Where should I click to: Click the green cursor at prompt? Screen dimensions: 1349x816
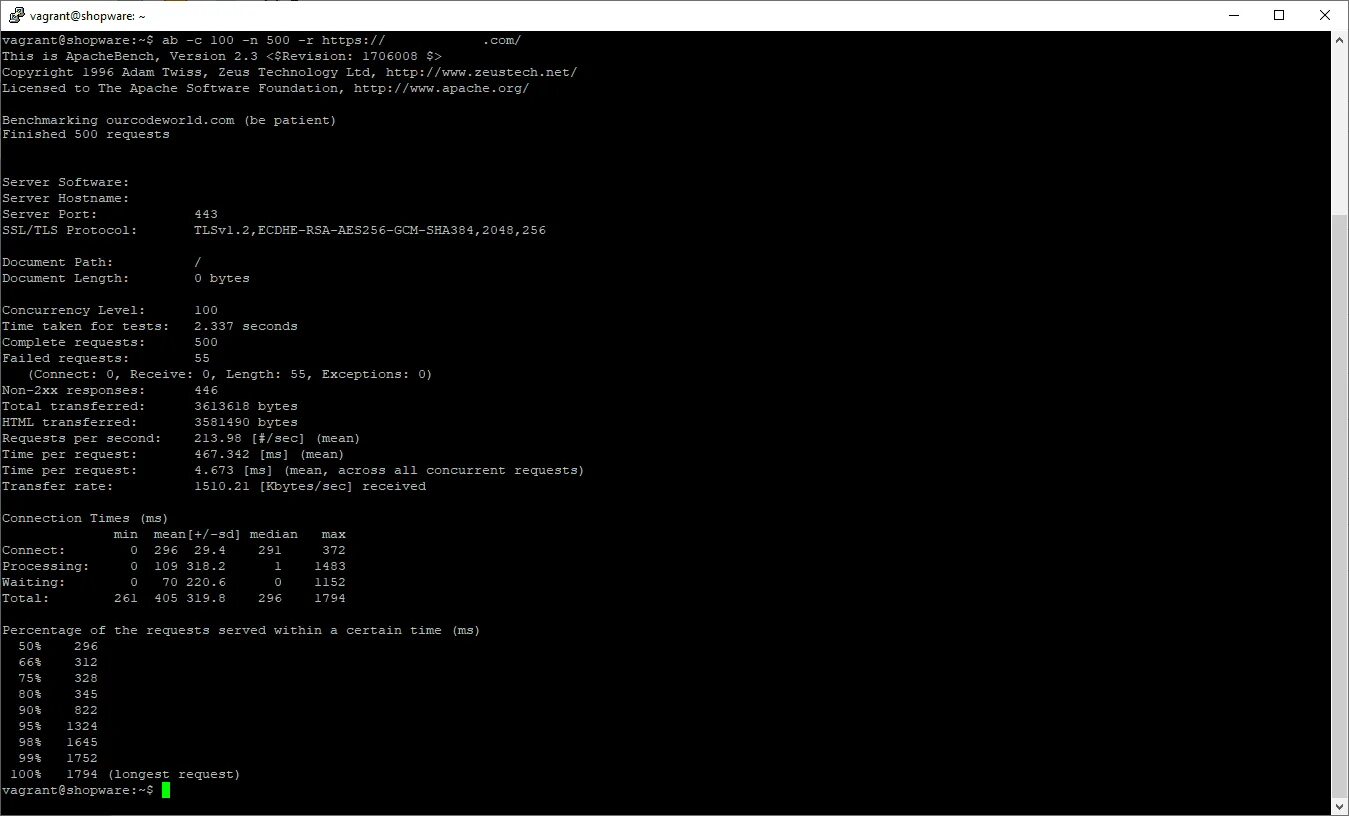pos(166,790)
